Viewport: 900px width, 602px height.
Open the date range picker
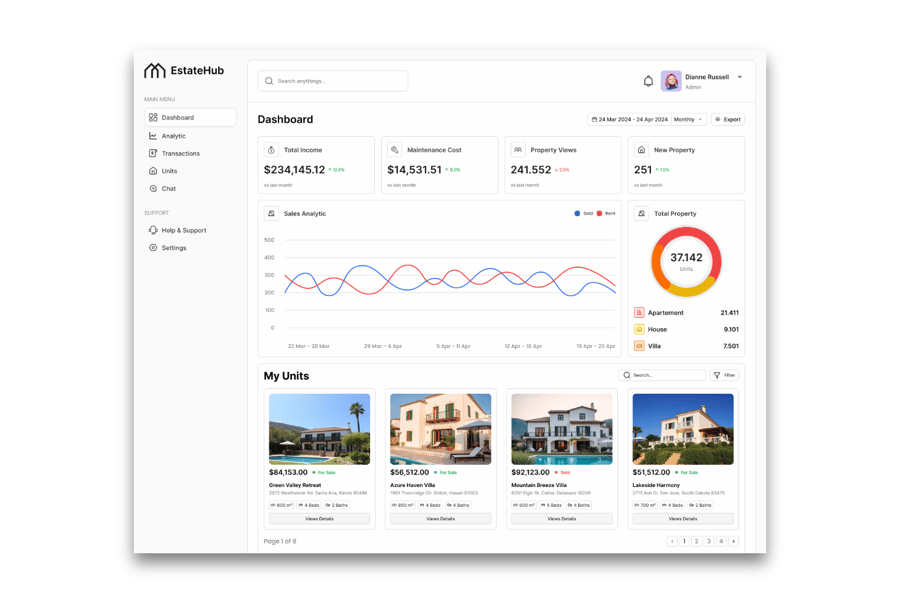click(630, 119)
